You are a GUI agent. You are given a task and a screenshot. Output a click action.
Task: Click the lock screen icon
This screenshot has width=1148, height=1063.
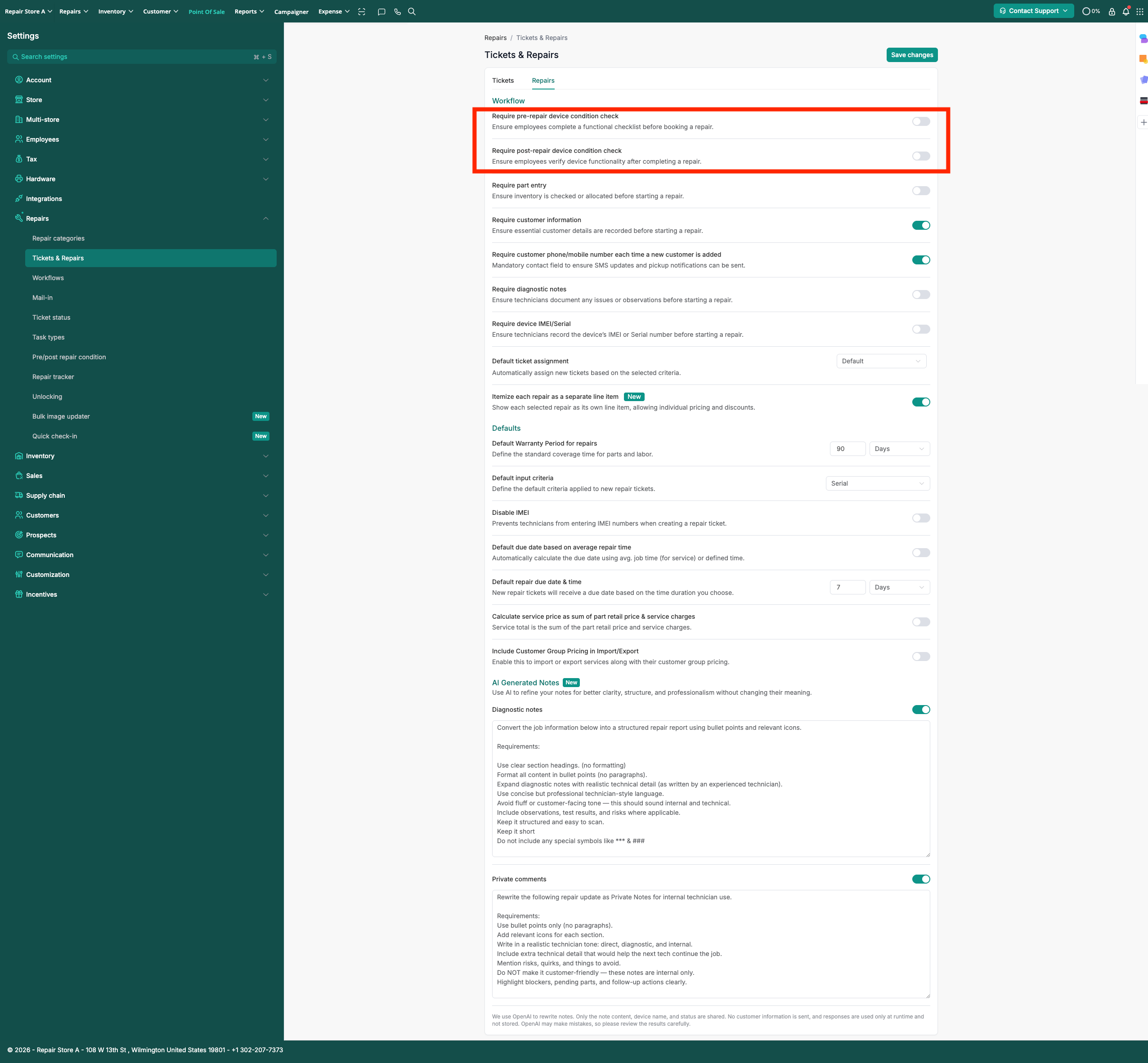coord(1112,12)
